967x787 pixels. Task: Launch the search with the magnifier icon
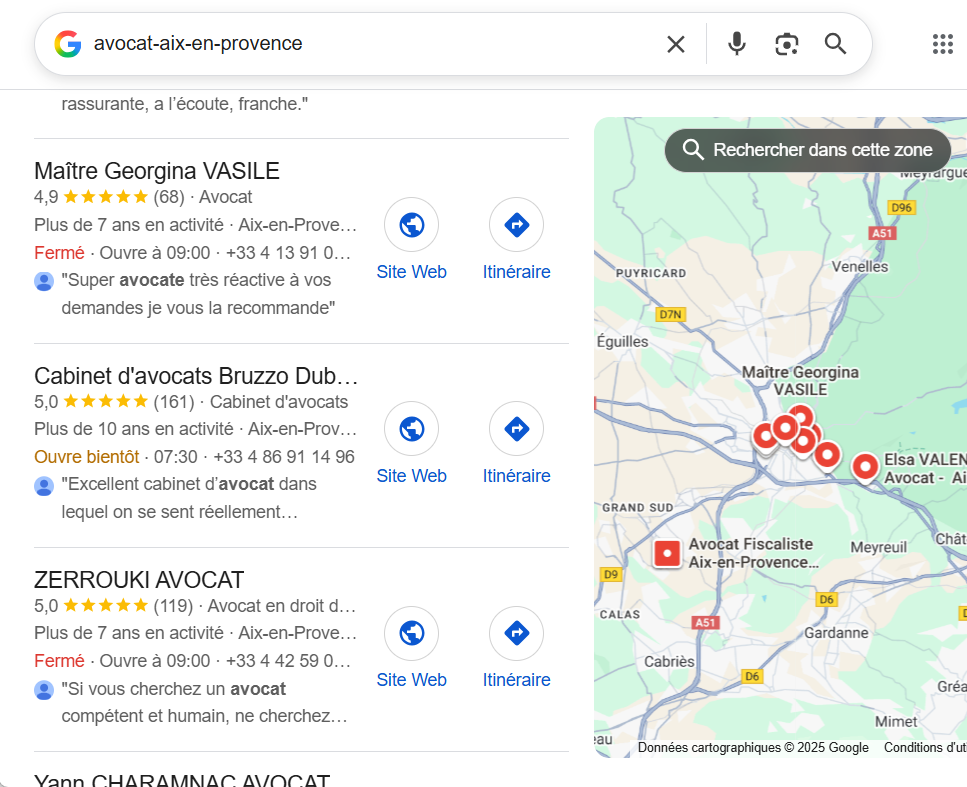pyautogui.click(x=835, y=44)
